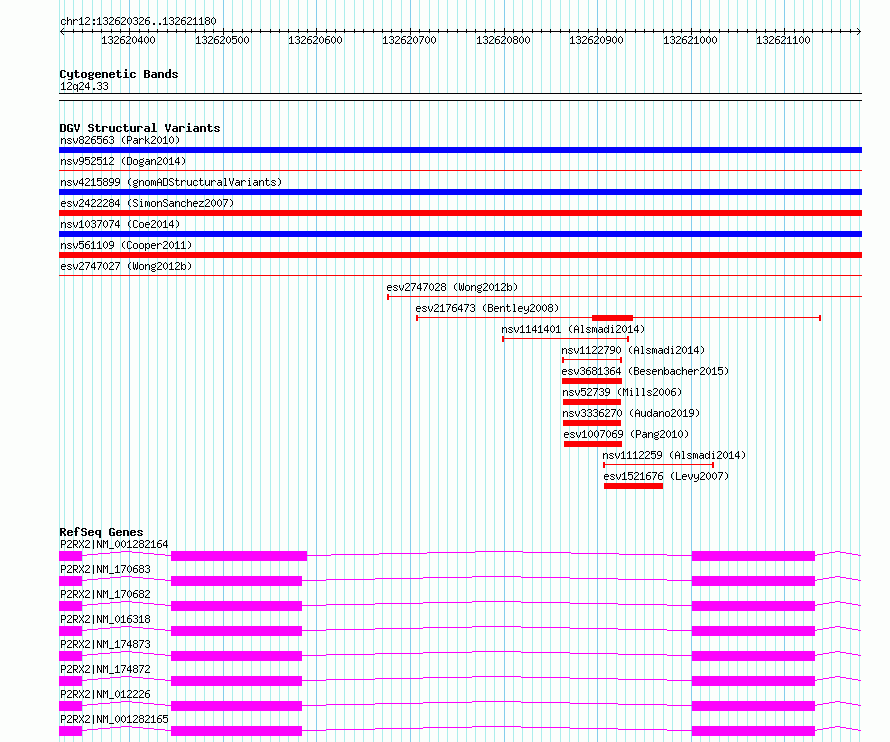Image resolution: width=890 pixels, height=742 pixels.
Task: Open transcript P2RX2|NM_174872
Action: pyautogui.click(x=105, y=669)
